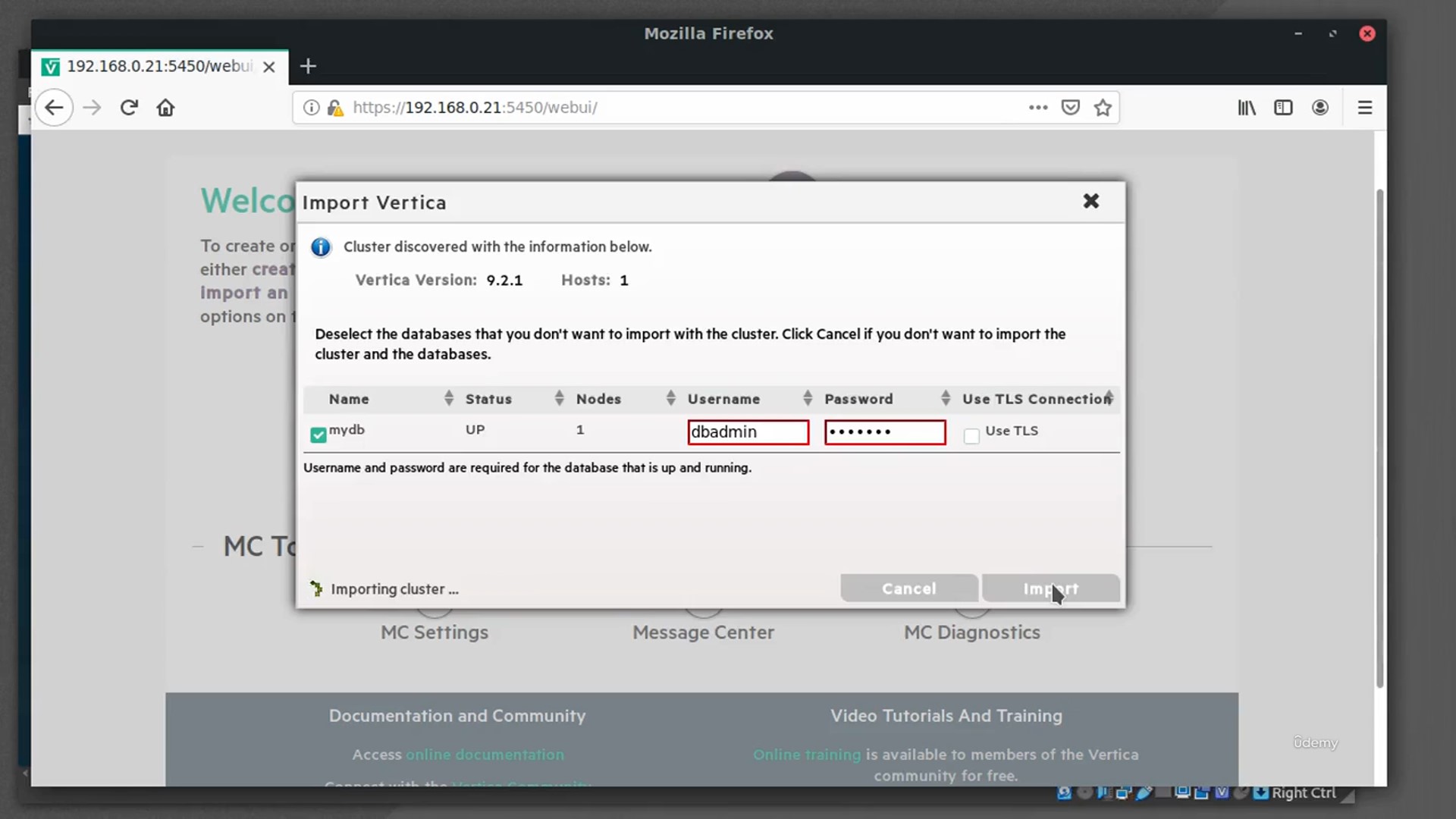1456x819 pixels.
Task: Click the Name column header
Action: point(349,399)
